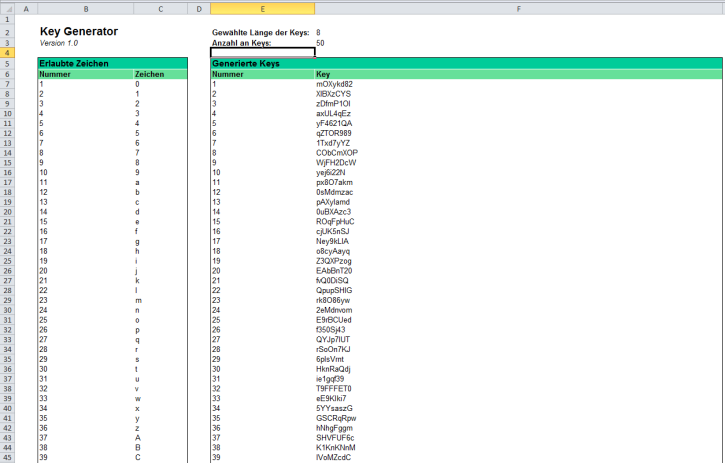Click the number of keys value 50

tap(320, 43)
